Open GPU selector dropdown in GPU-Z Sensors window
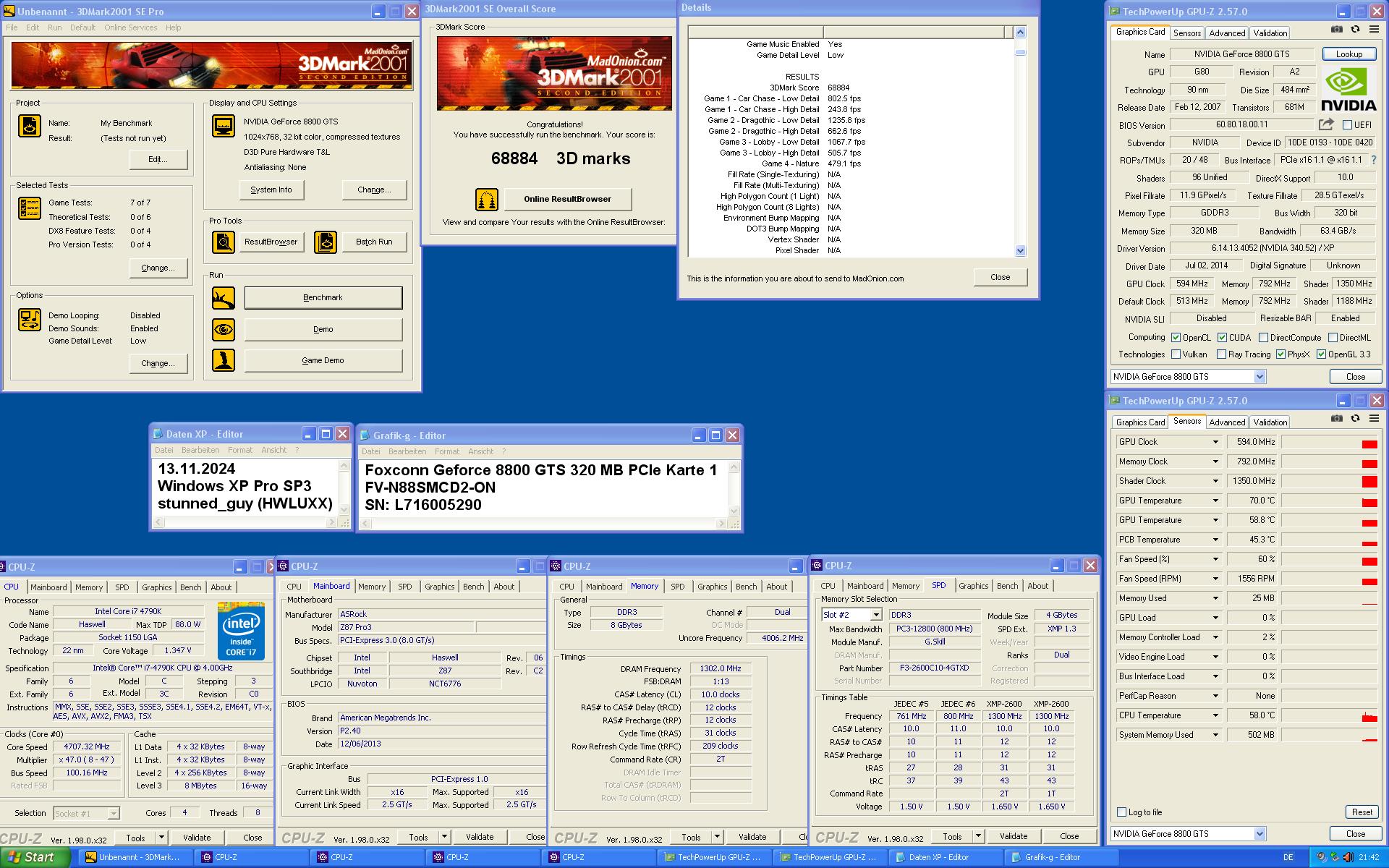 (x=1259, y=834)
